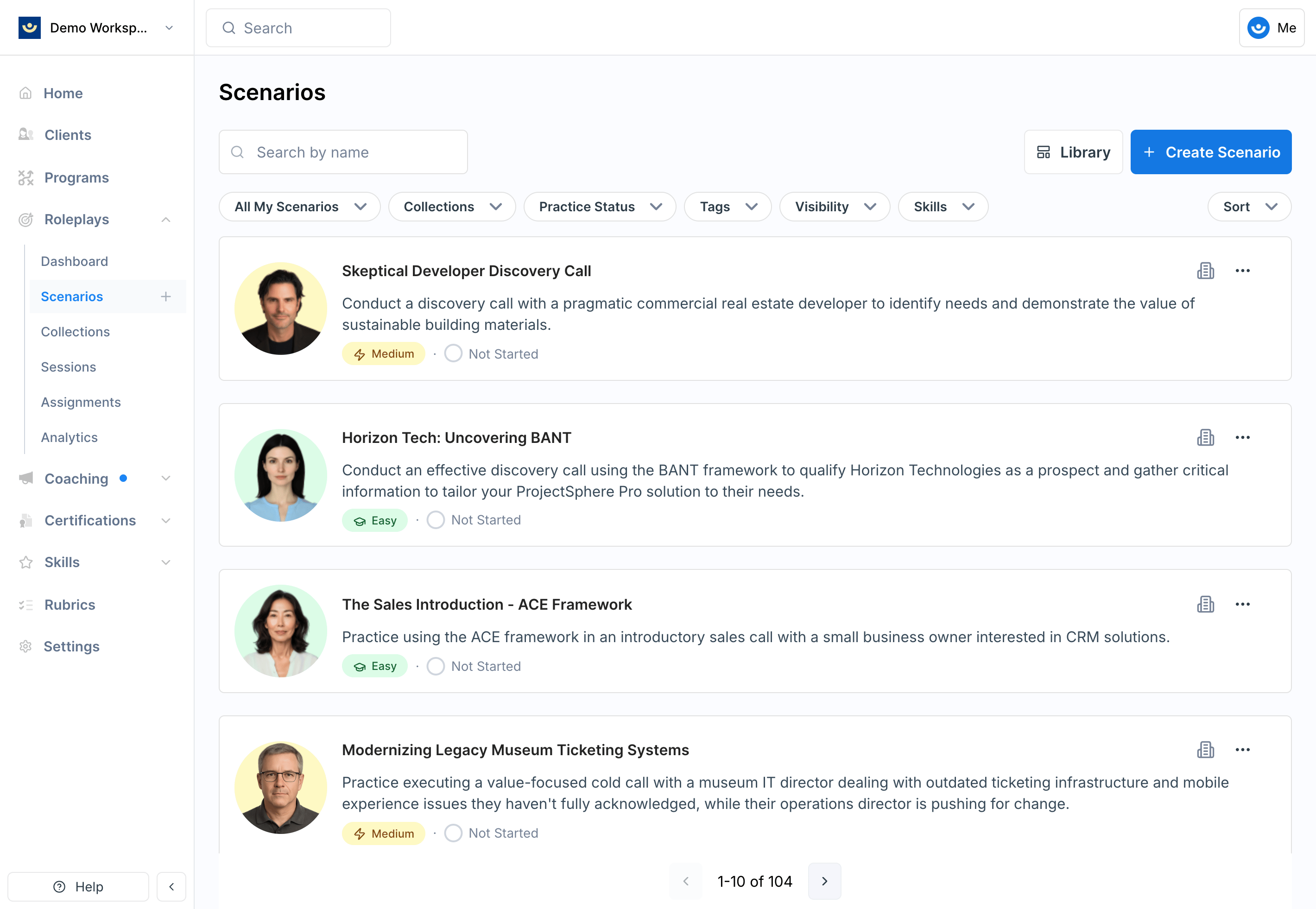This screenshot has width=1316, height=909.
Task: Click the Settings gear icon
Action: 25,646
